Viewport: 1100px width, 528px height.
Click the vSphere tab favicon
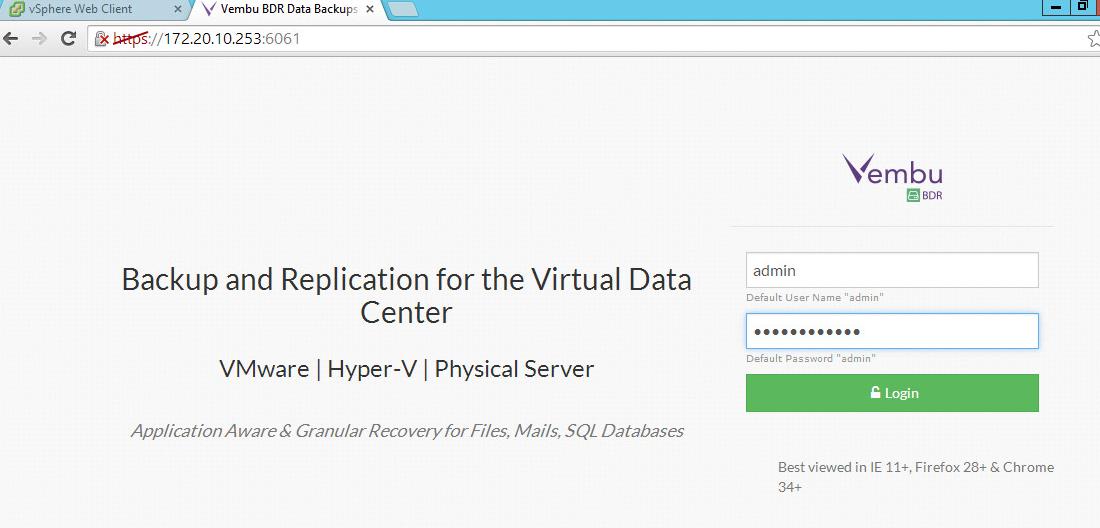[x=17, y=9]
